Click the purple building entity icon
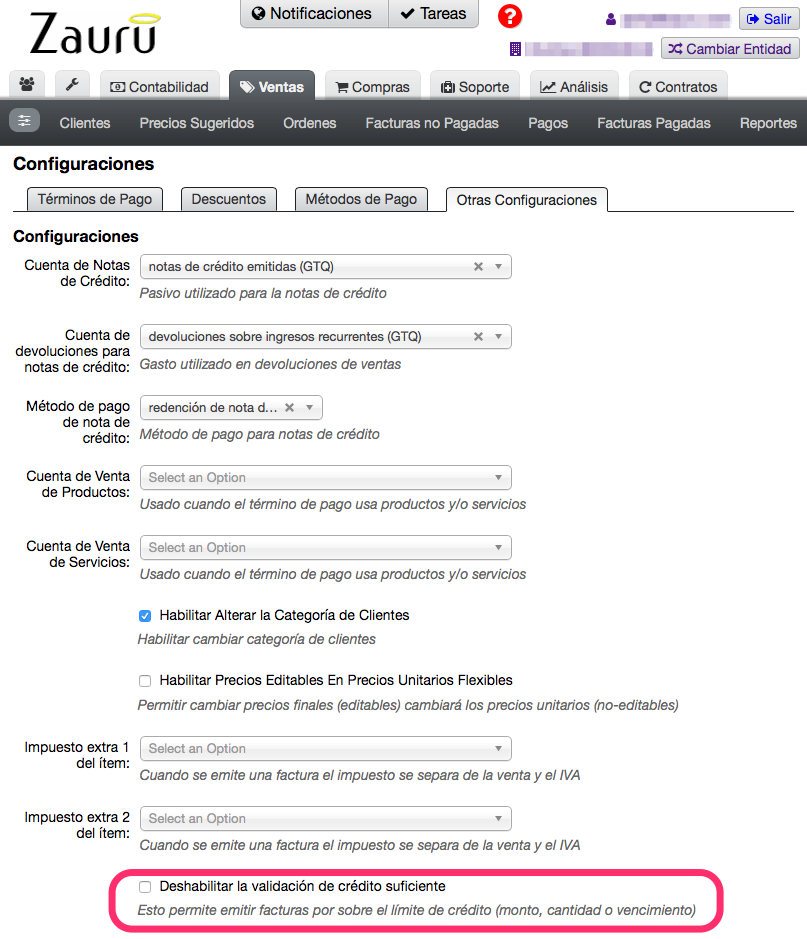This screenshot has height=939, width=807. coord(515,49)
